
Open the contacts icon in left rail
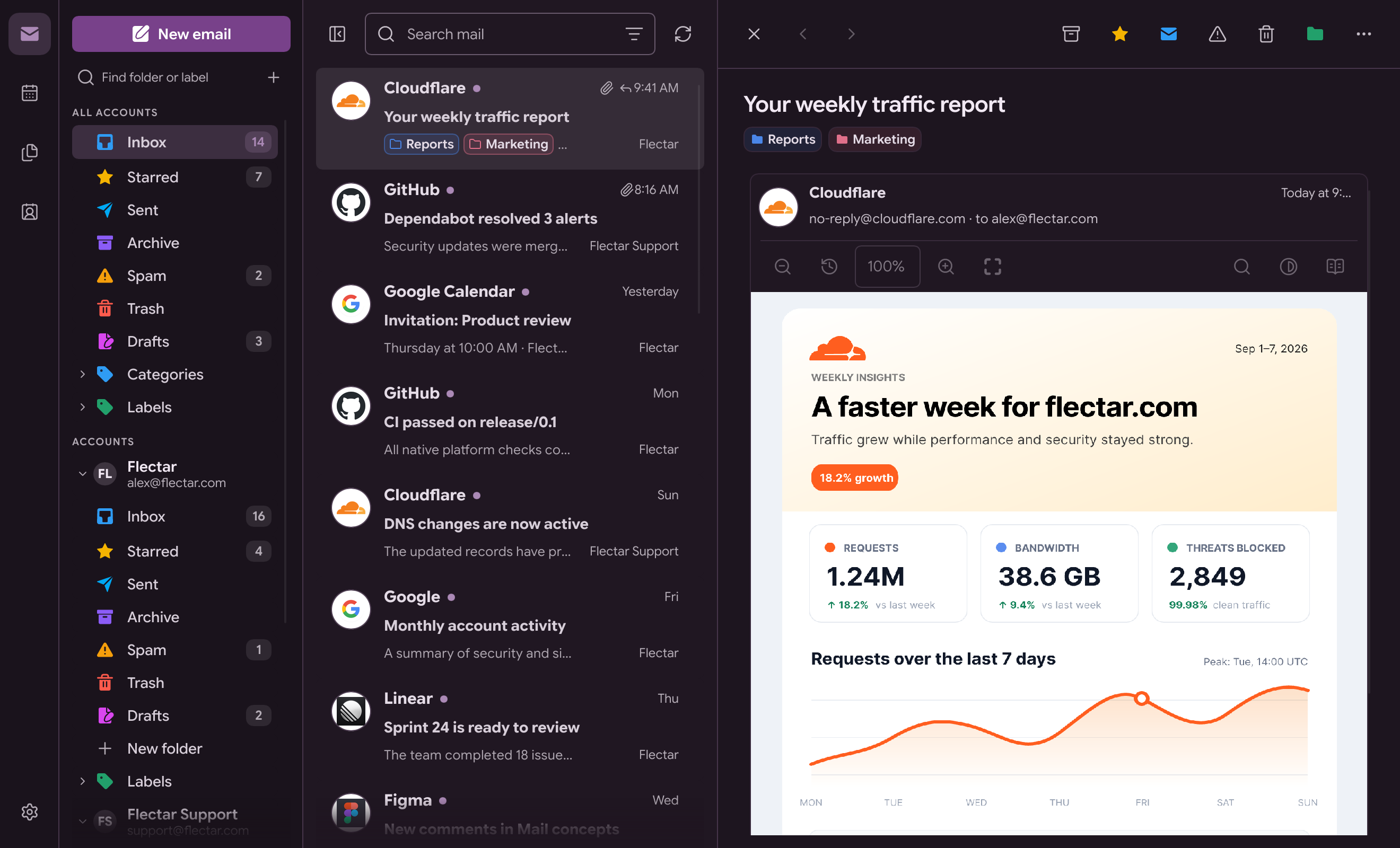click(x=30, y=212)
